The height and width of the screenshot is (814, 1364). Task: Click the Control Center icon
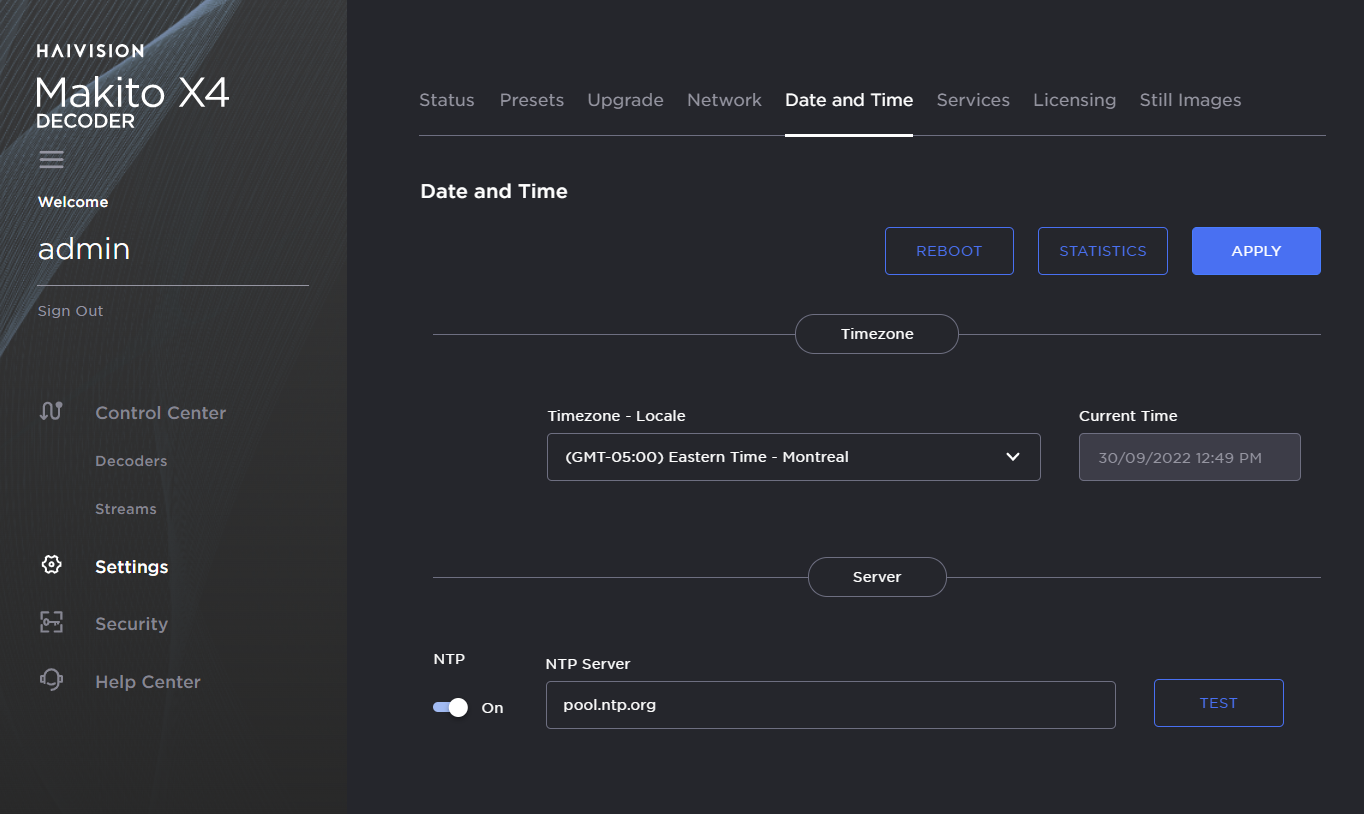point(51,412)
